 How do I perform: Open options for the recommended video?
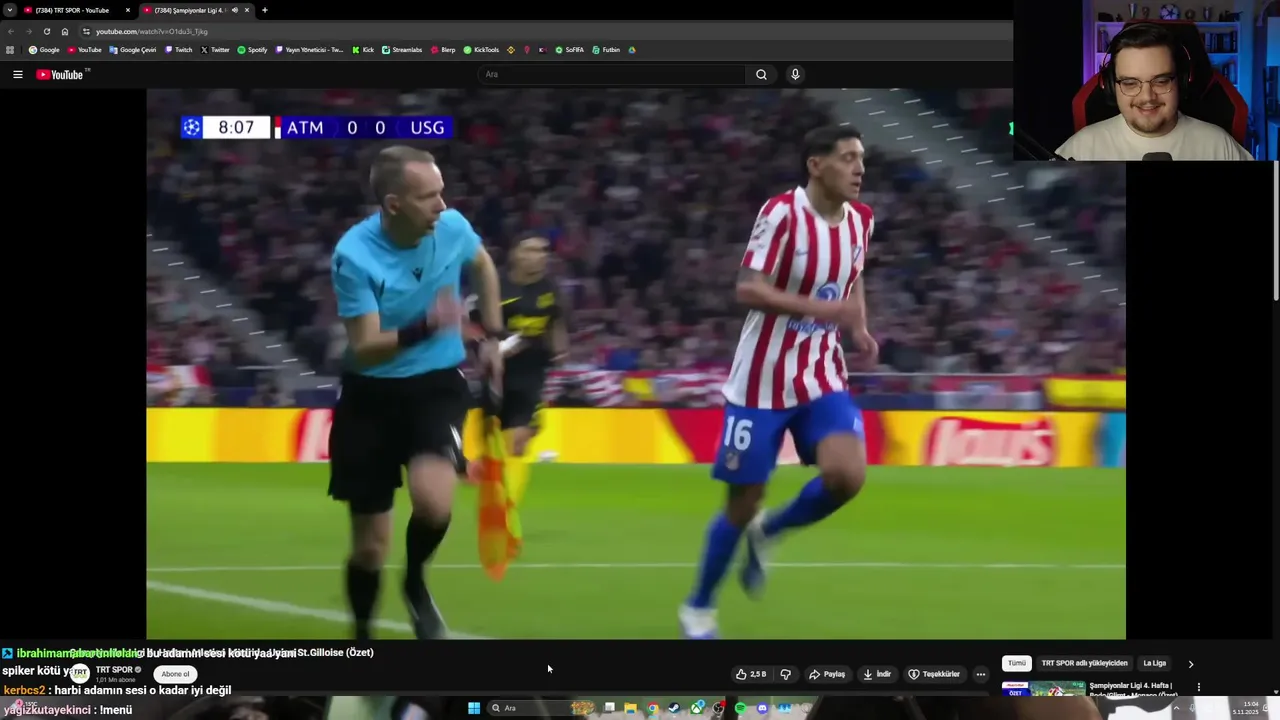(x=1198, y=687)
